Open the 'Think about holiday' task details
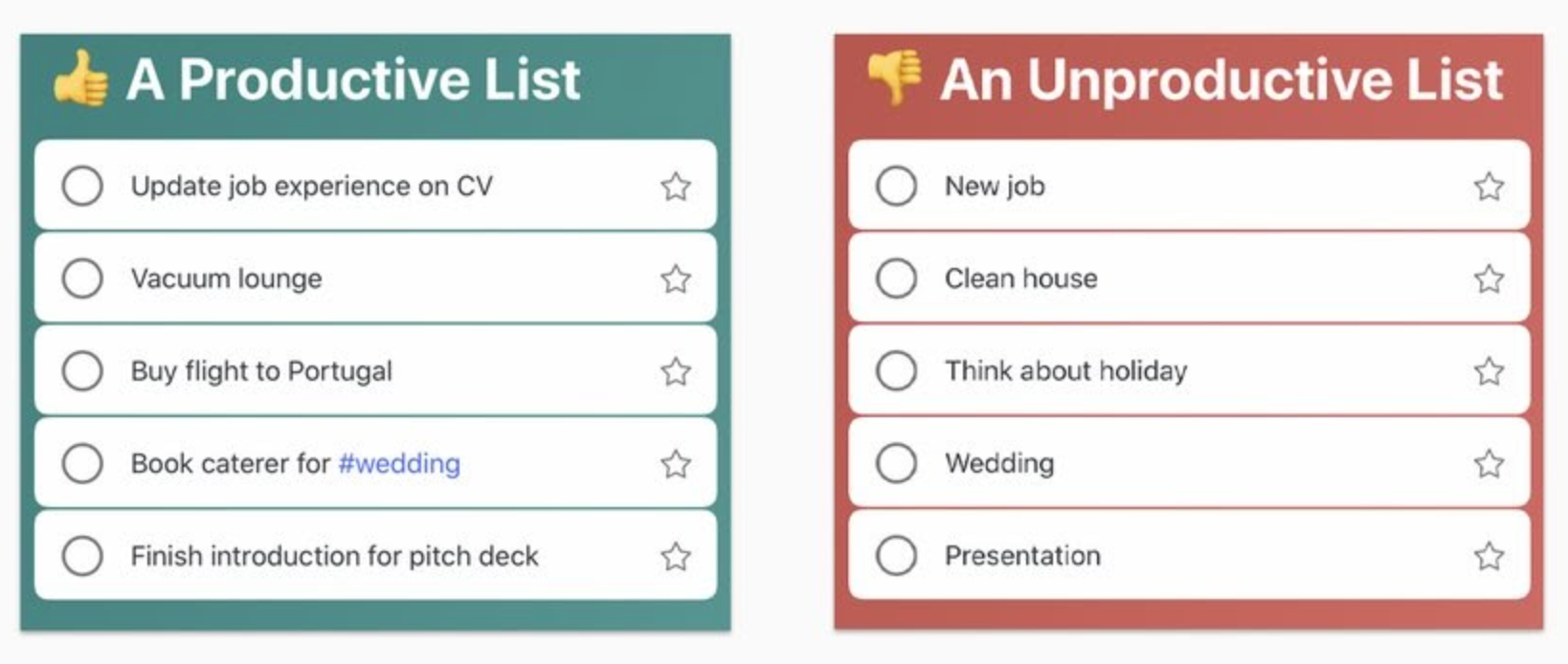 [x=1065, y=371]
